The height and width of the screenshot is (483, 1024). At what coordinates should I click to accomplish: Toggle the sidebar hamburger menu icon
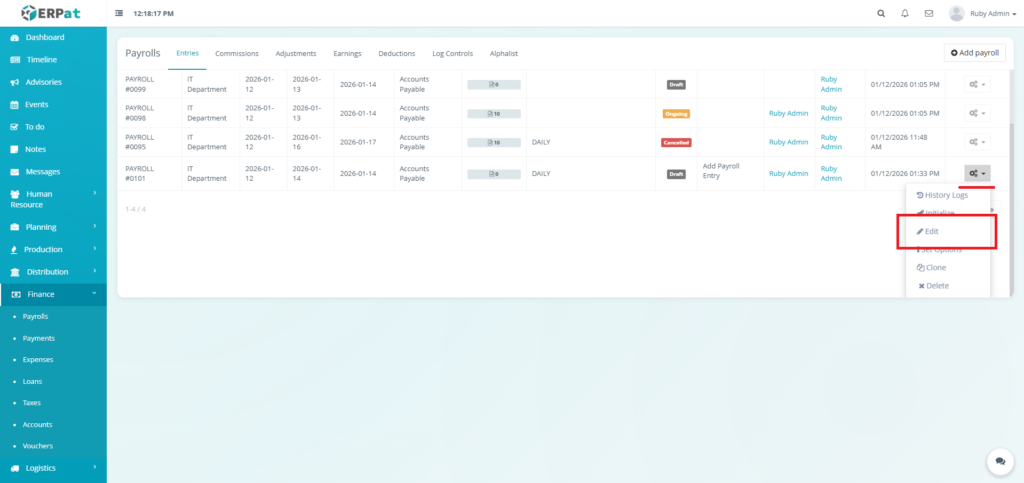[120, 14]
